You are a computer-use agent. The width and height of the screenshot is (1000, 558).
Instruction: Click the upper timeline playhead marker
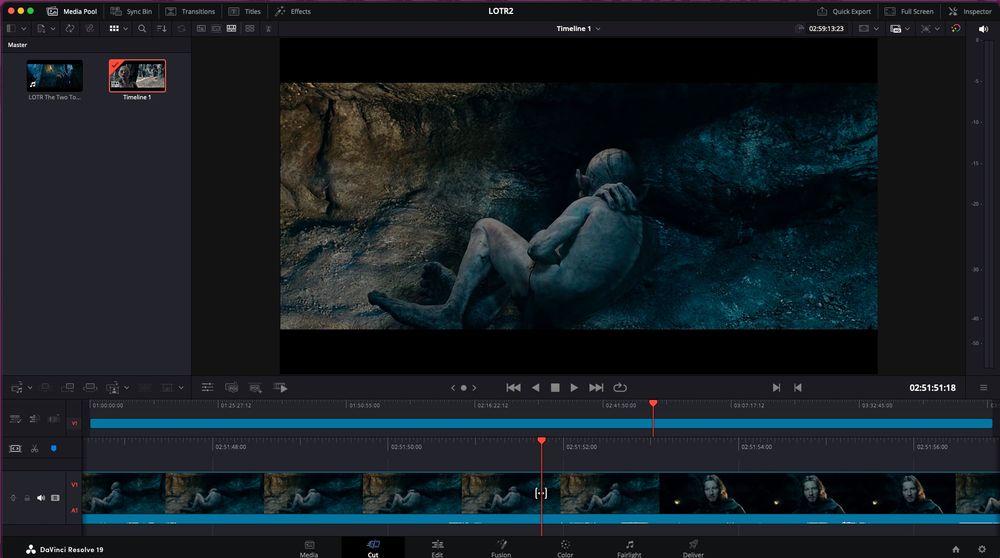653,404
